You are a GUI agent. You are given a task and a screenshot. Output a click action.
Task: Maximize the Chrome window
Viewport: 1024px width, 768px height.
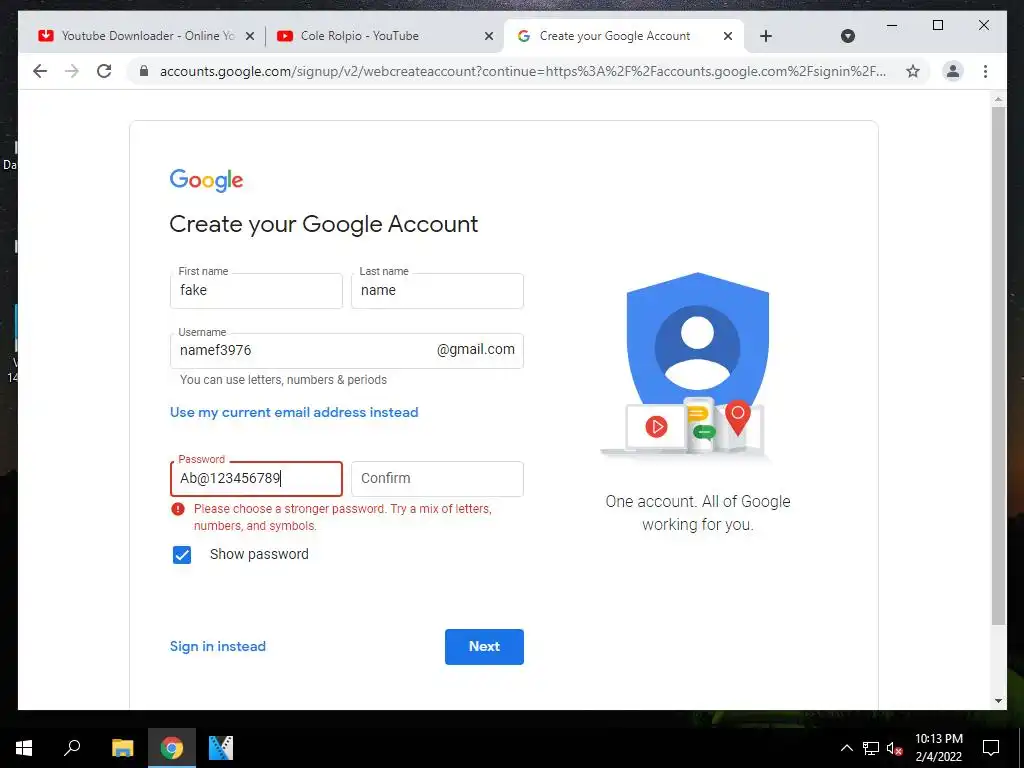(938, 25)
